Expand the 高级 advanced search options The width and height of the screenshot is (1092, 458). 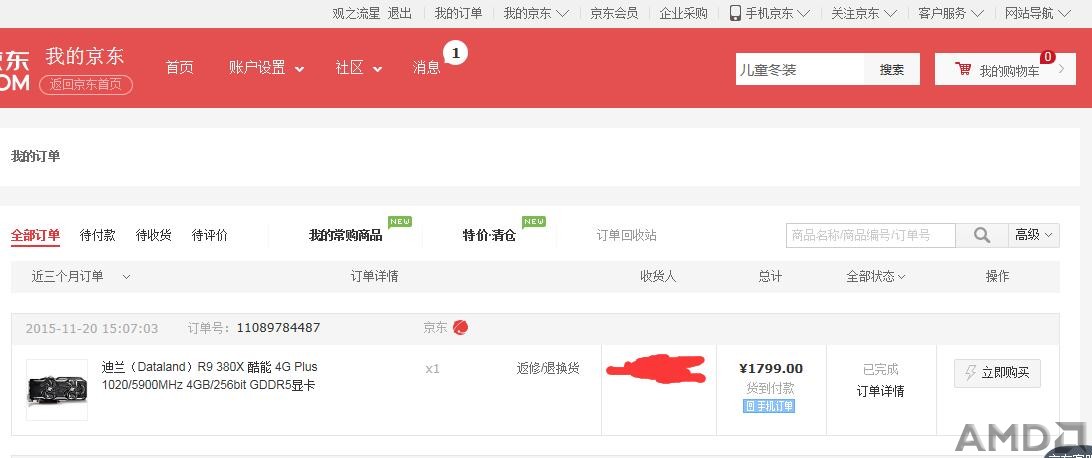1034,235
